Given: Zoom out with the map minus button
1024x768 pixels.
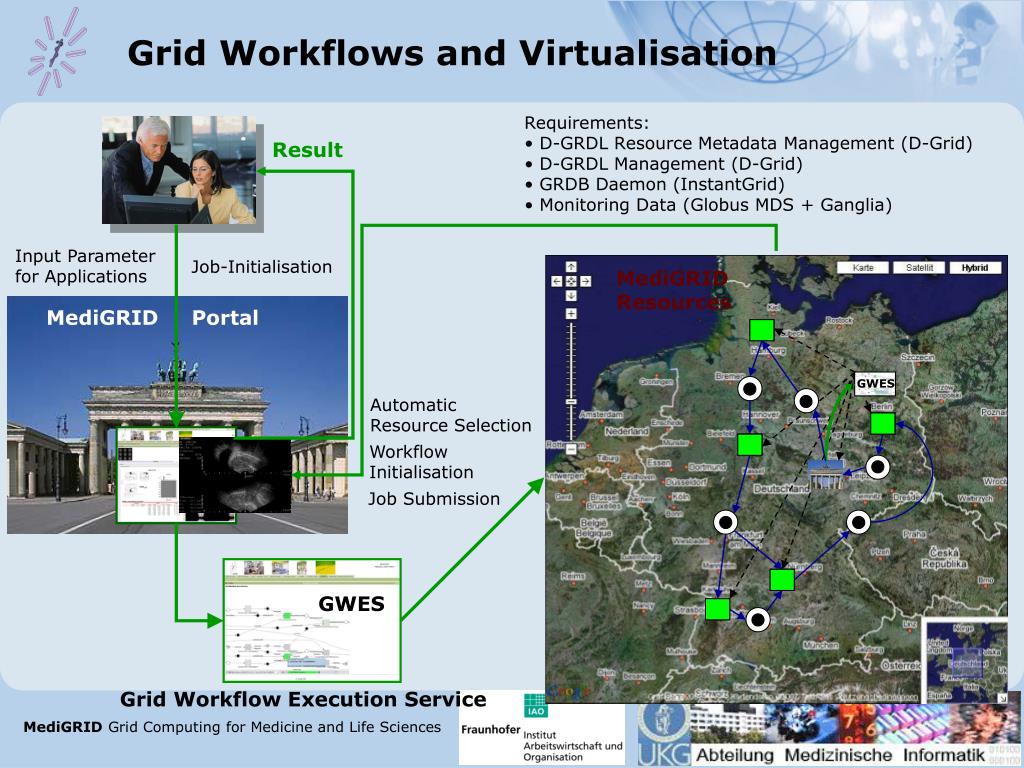Looking at the screenshot, I should click(x=571, y=449).
